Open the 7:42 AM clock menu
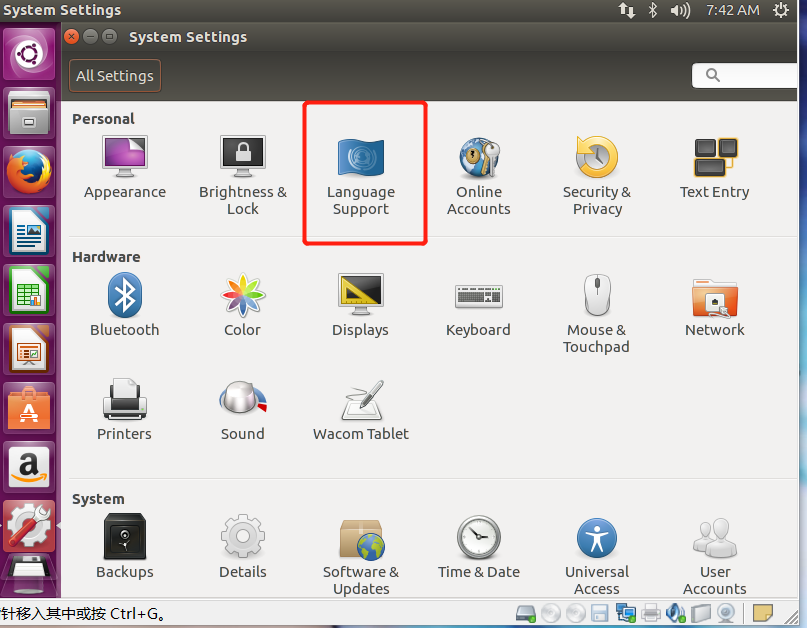The width and height of the screenshot is (807, 628). [732, 10]
